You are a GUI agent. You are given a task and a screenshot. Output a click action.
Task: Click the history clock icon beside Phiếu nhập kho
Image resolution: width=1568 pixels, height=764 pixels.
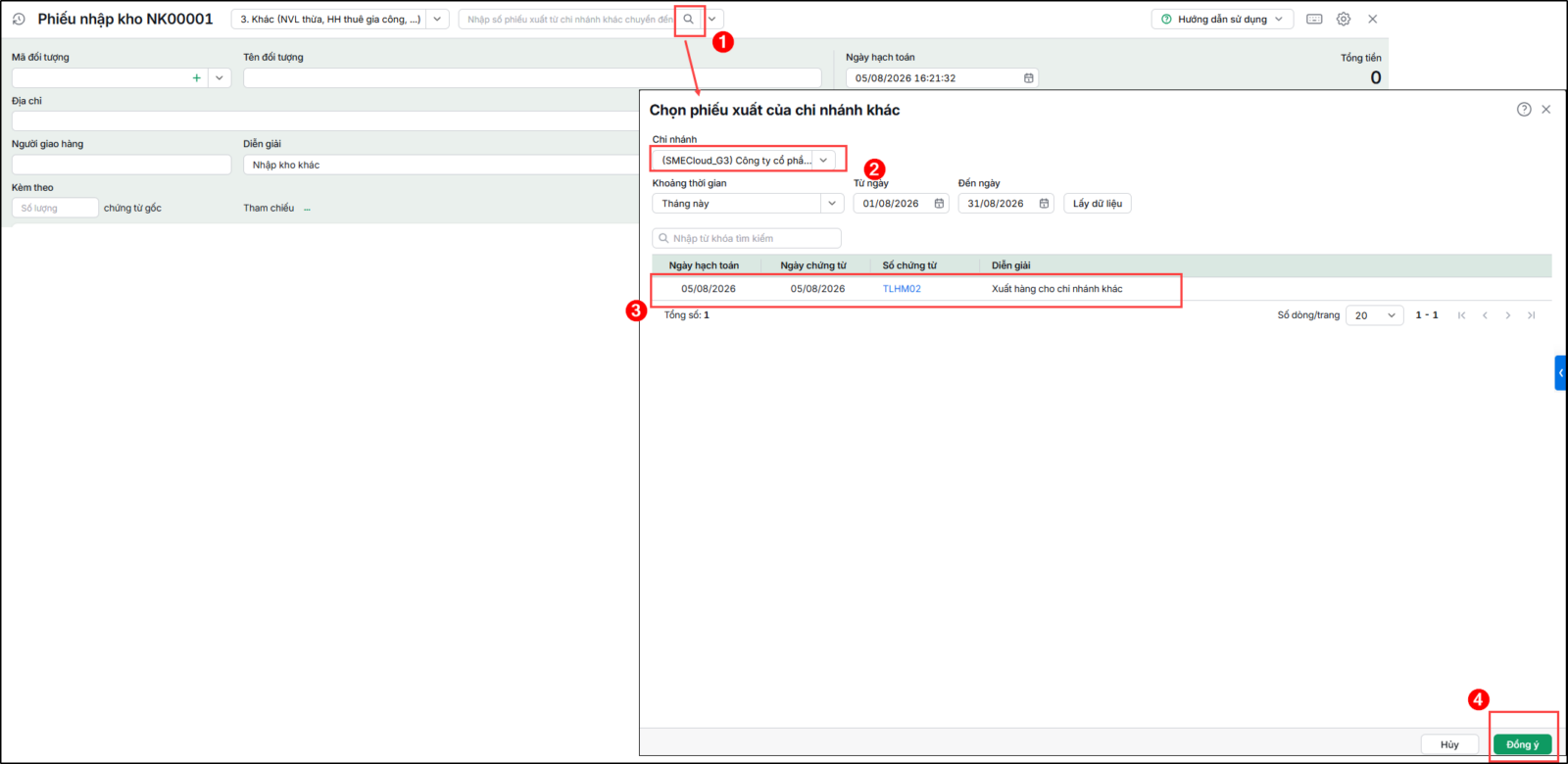(19, 19)
